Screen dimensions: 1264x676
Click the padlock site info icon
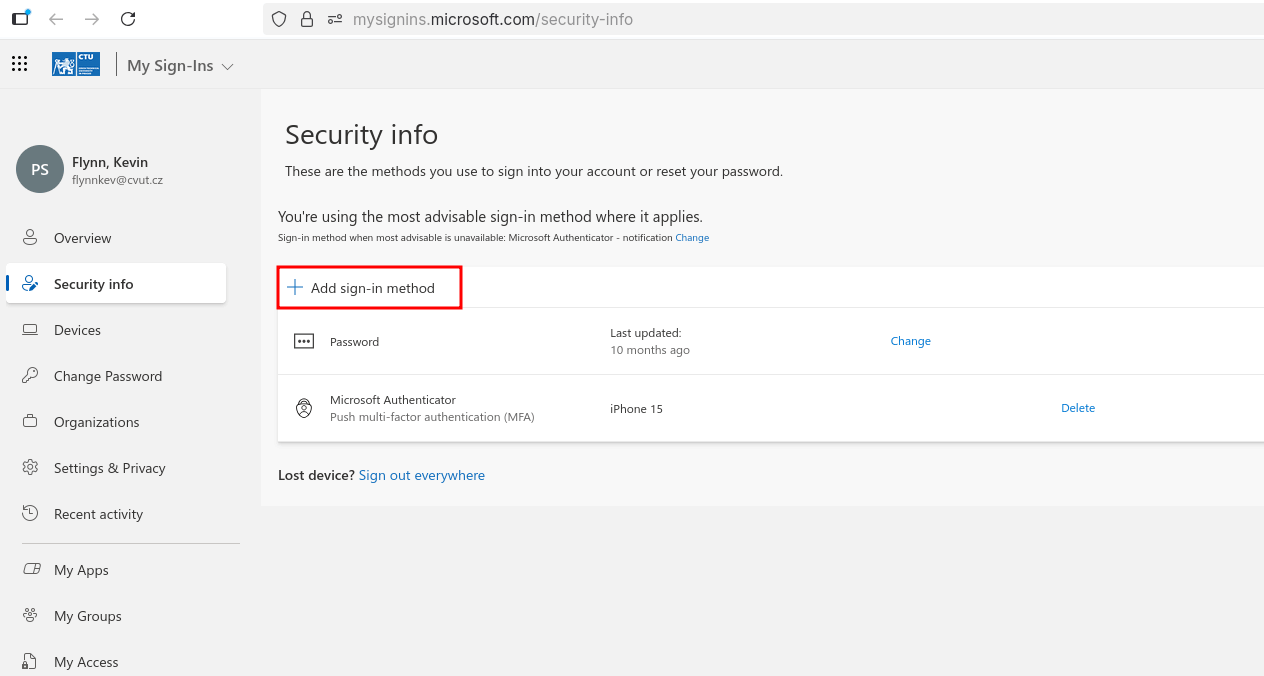click(307, 19)
